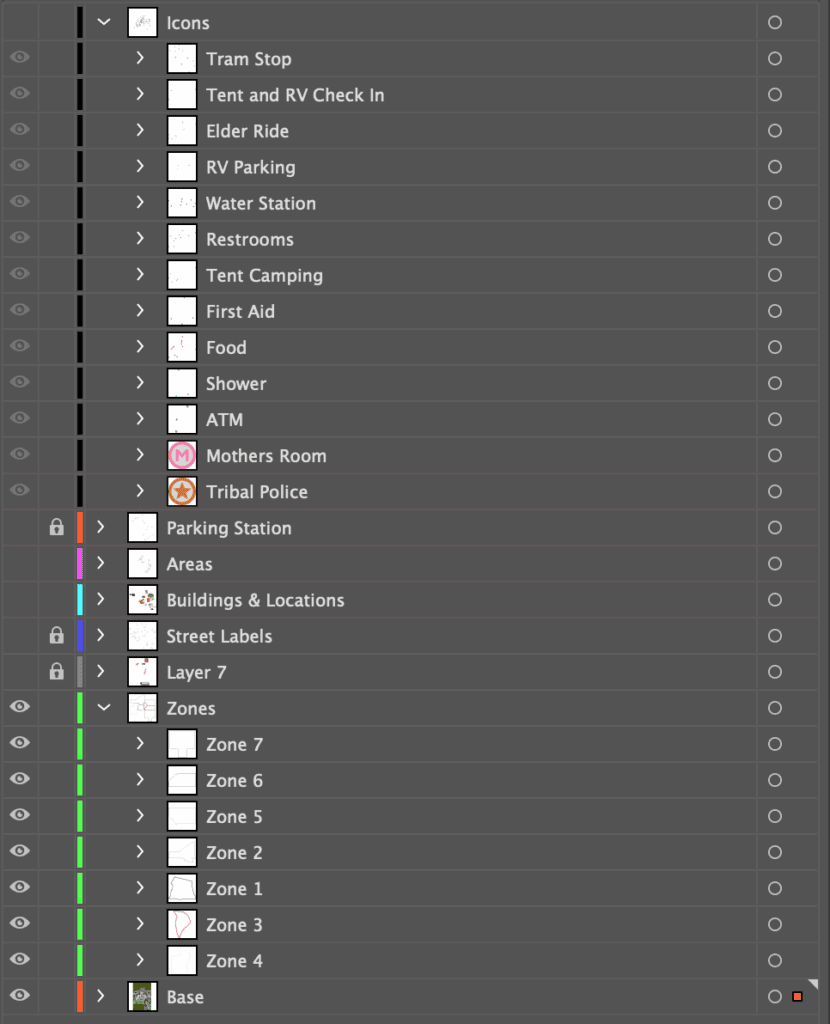
Task: Click the target circle for Base layer
Action: 774,997
